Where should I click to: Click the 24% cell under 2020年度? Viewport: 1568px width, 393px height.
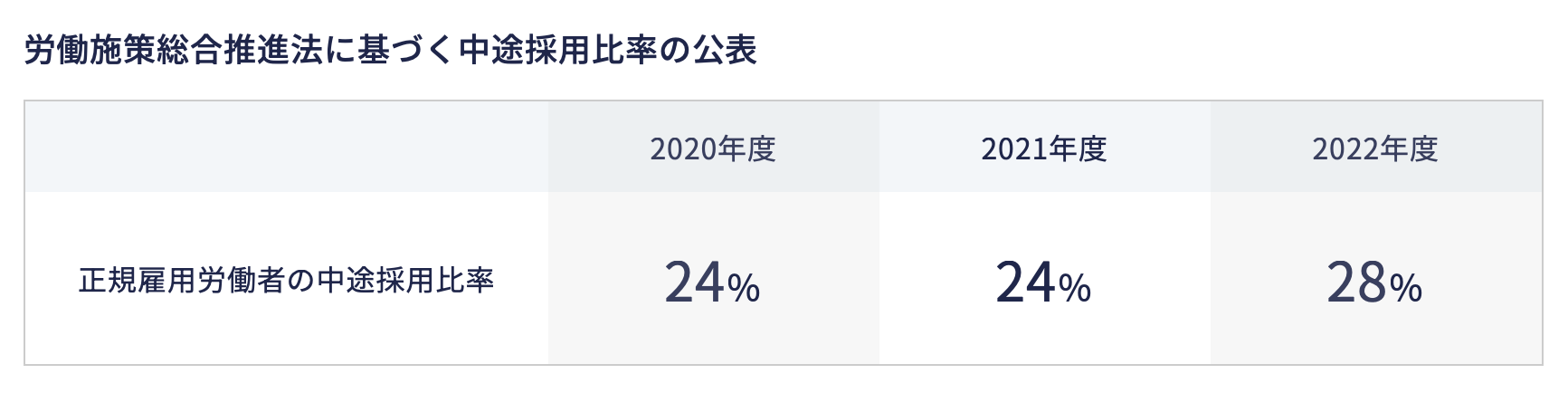click(x=713, y=282)
